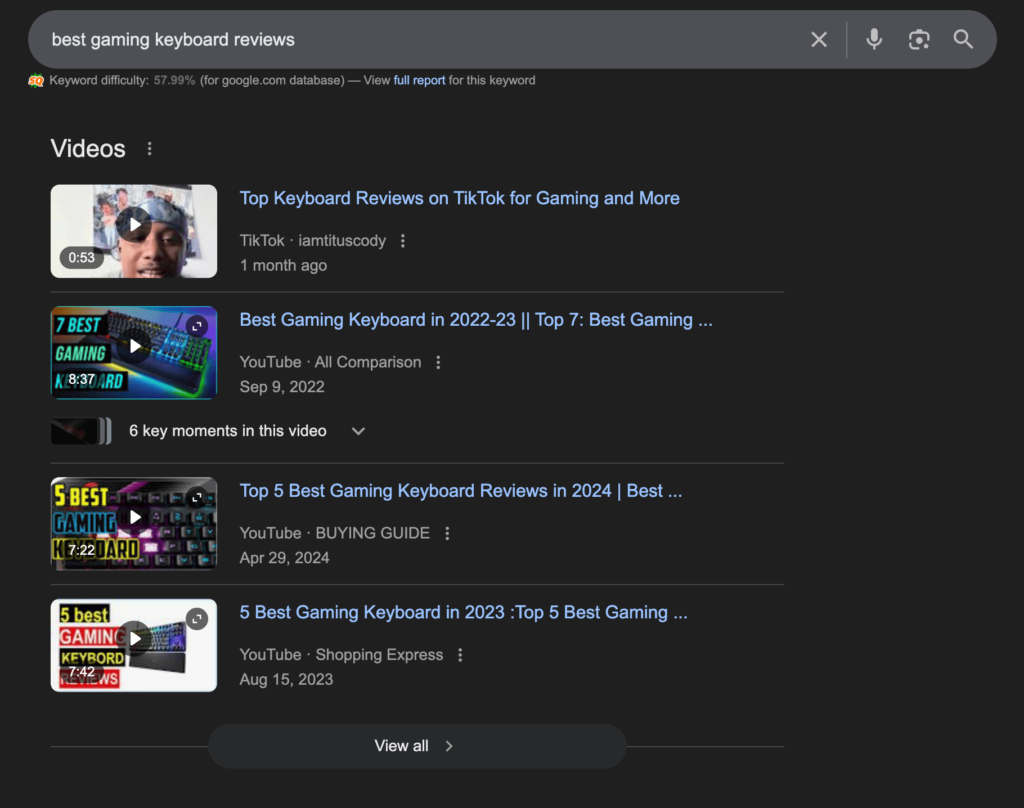The height and width of the screenshot is (808, 1024).
Task: Clear the search box with the X icon
Action: (x=819, y=40)
